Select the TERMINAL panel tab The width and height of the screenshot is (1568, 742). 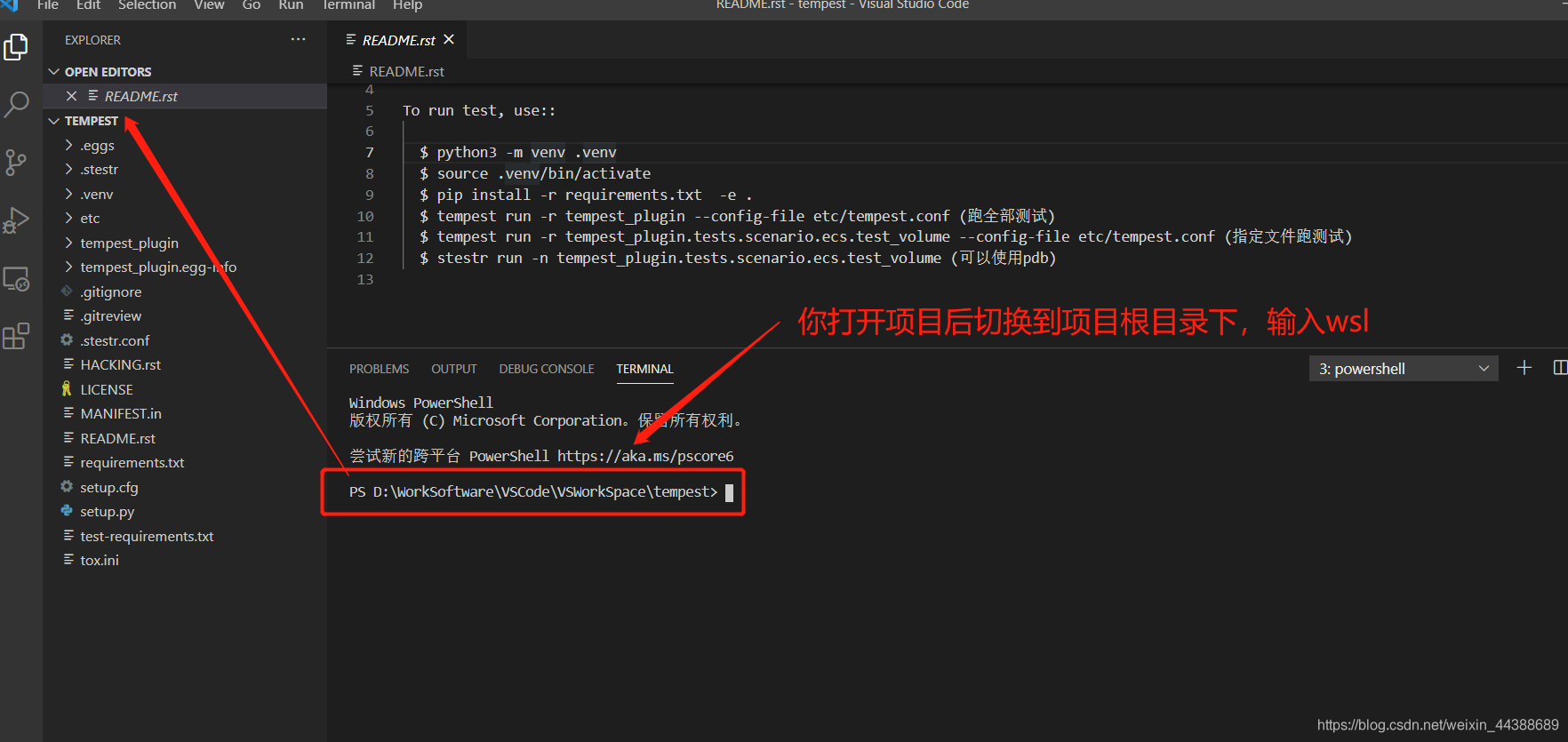(645, 369)
